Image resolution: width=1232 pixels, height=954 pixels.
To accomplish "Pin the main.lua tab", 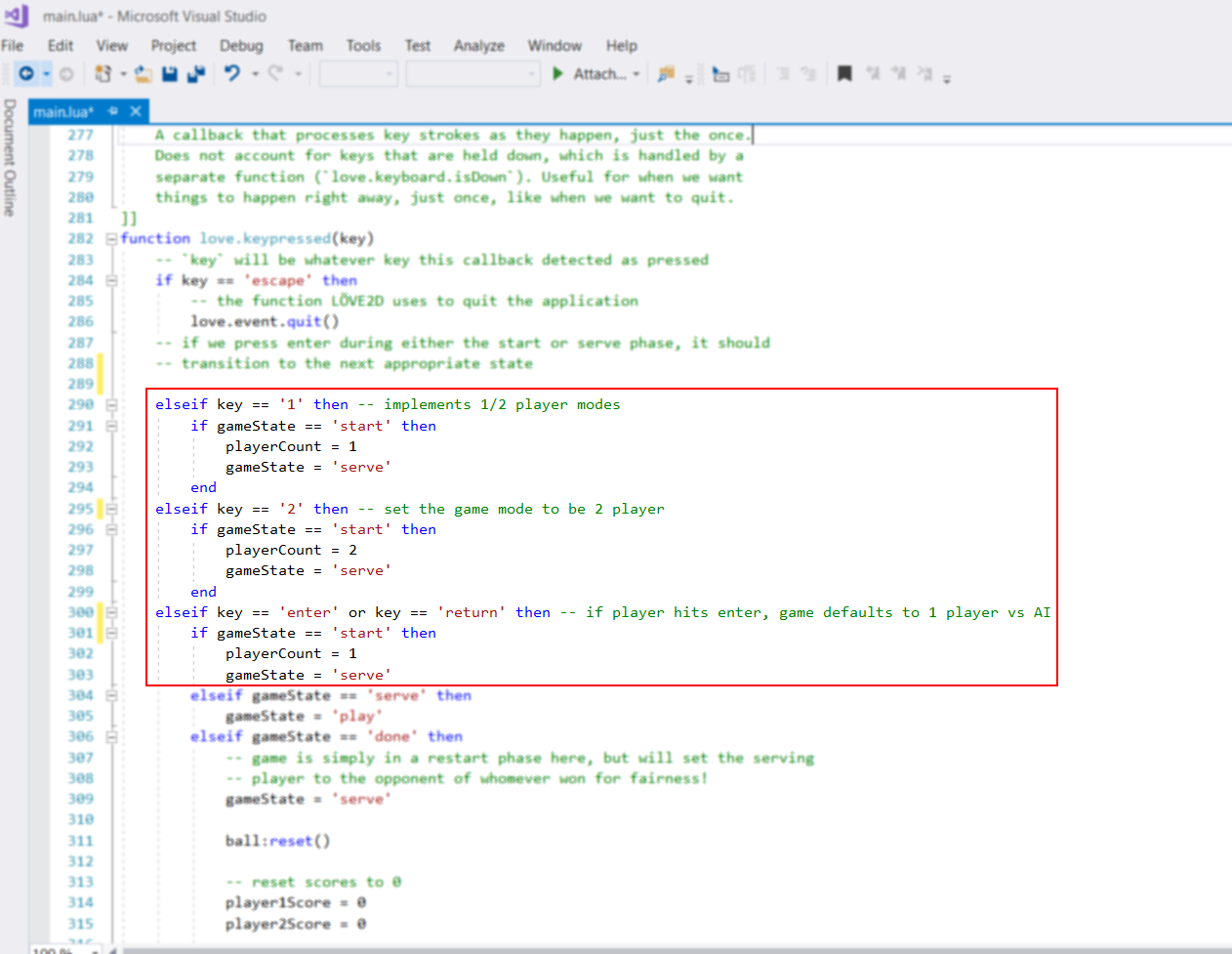I will point(113,111).
